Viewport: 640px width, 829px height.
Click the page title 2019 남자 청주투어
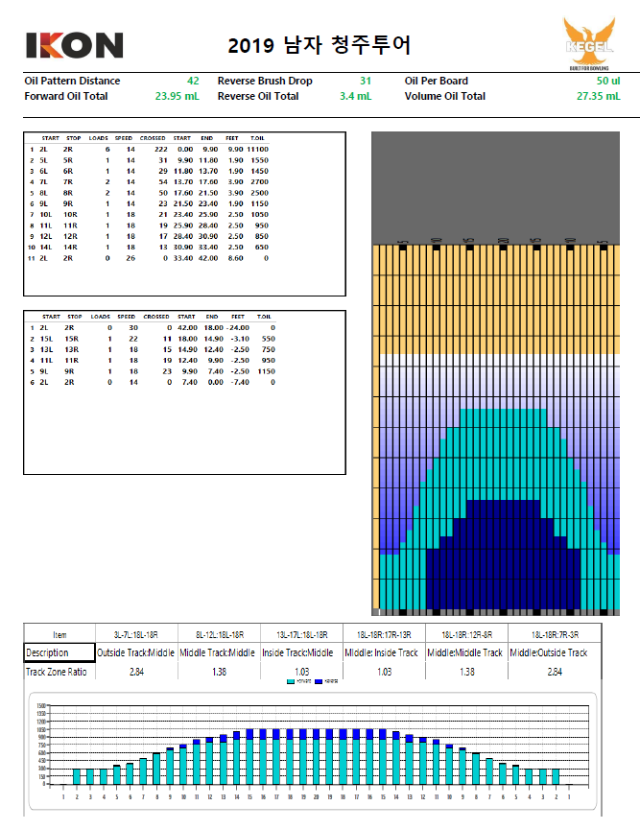pyautogui.click(x=319, y=45)
